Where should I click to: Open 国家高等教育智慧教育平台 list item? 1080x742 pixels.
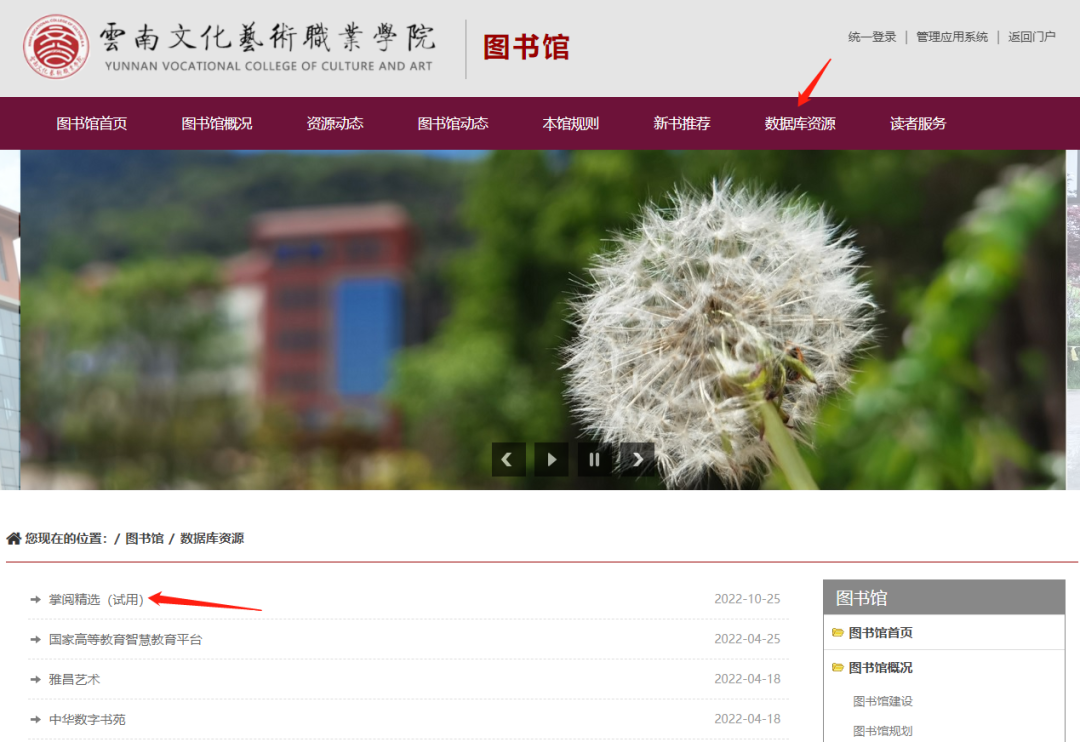click(x=125, y=639)
